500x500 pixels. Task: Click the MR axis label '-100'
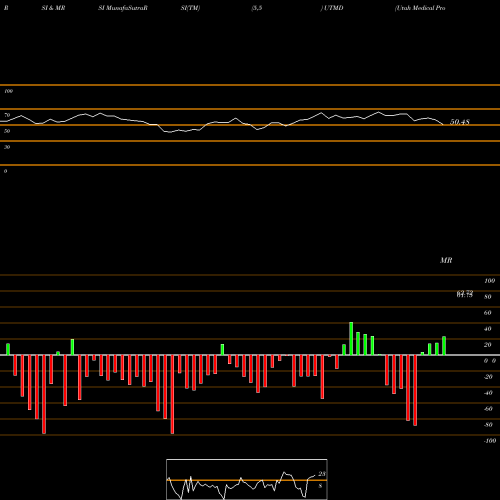490,441
